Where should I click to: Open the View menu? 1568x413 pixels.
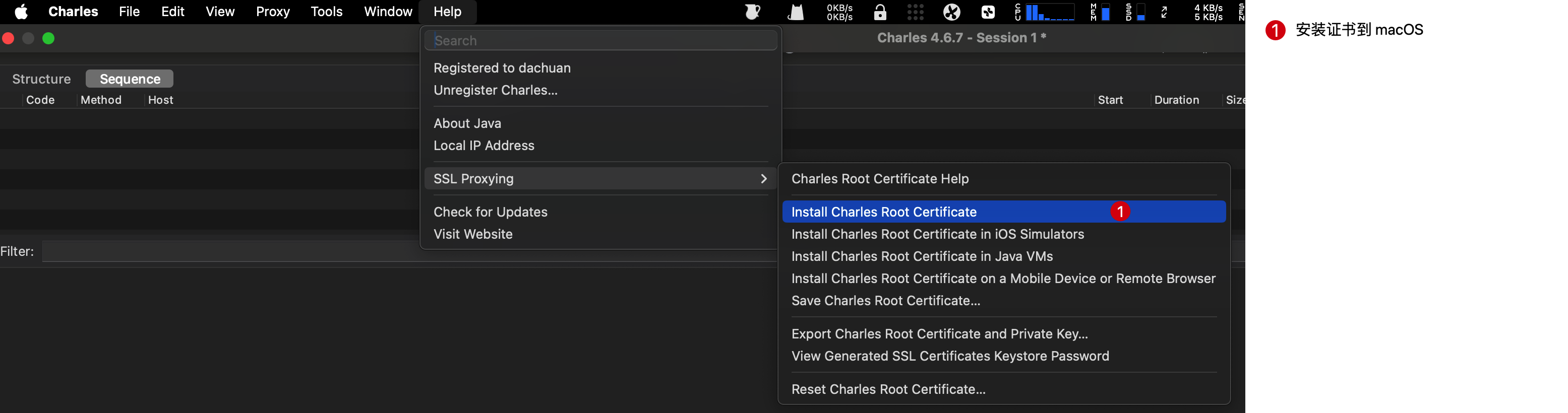(x=220, y=12)
